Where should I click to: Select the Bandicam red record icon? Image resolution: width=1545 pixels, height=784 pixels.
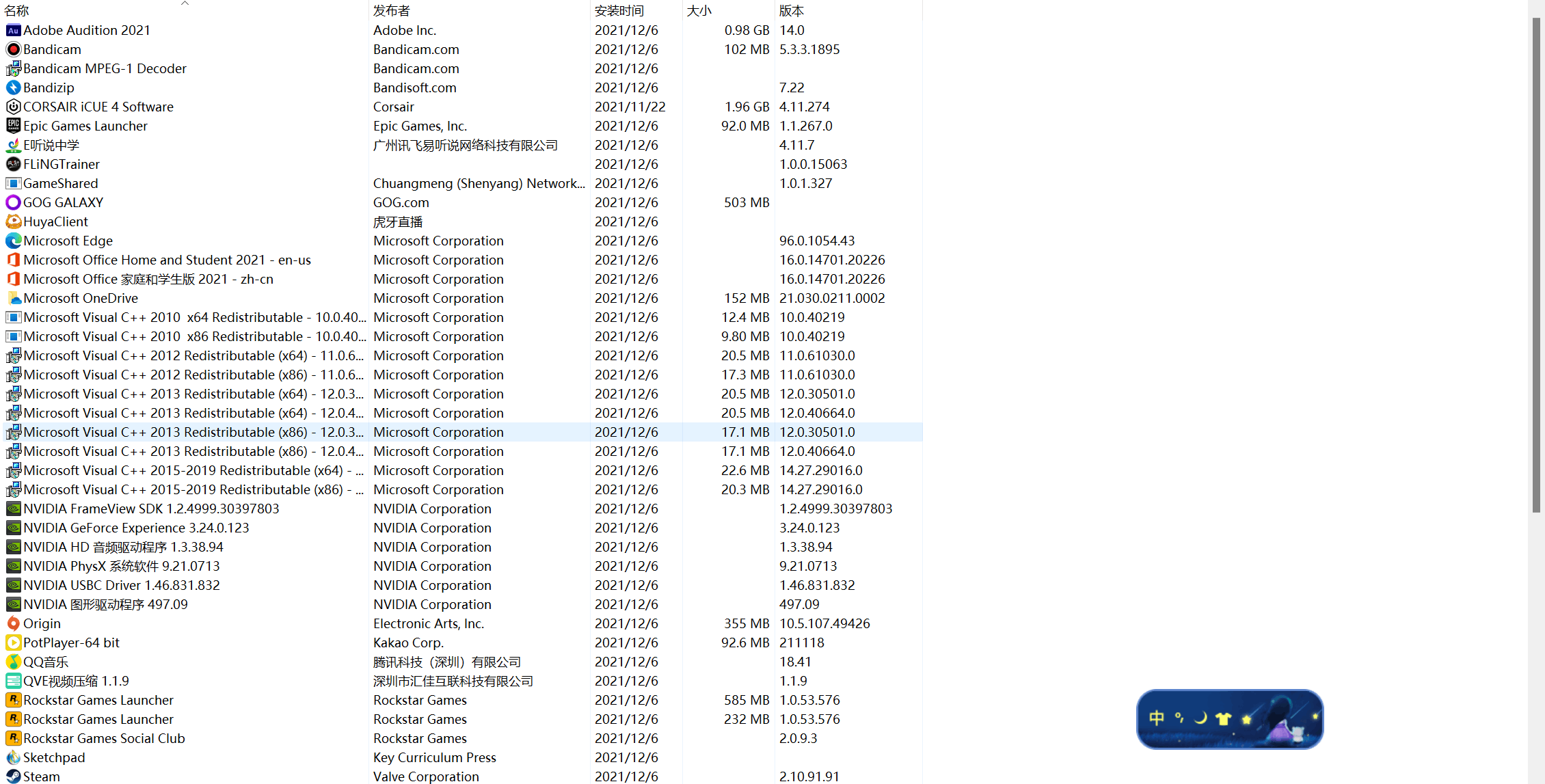pos(13,49)
